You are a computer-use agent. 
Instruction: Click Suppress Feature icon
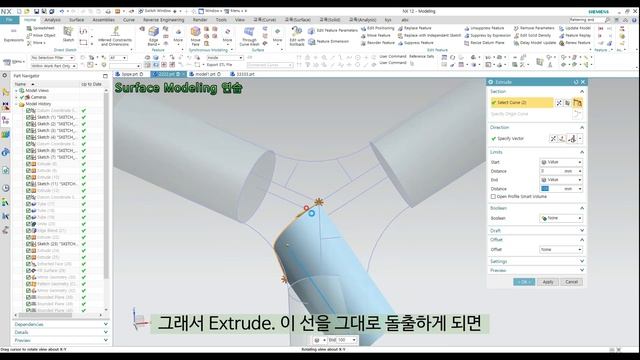point(400,43)
